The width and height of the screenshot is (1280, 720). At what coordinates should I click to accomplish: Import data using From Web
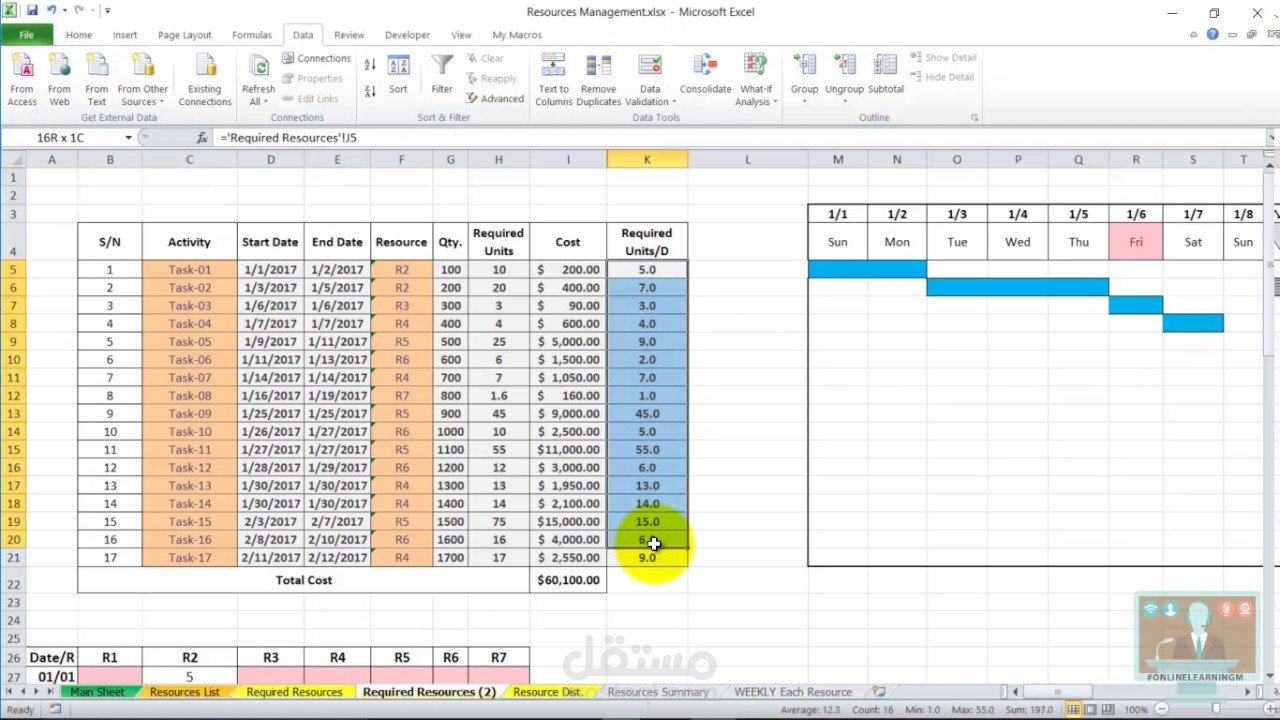click(59, 80)
